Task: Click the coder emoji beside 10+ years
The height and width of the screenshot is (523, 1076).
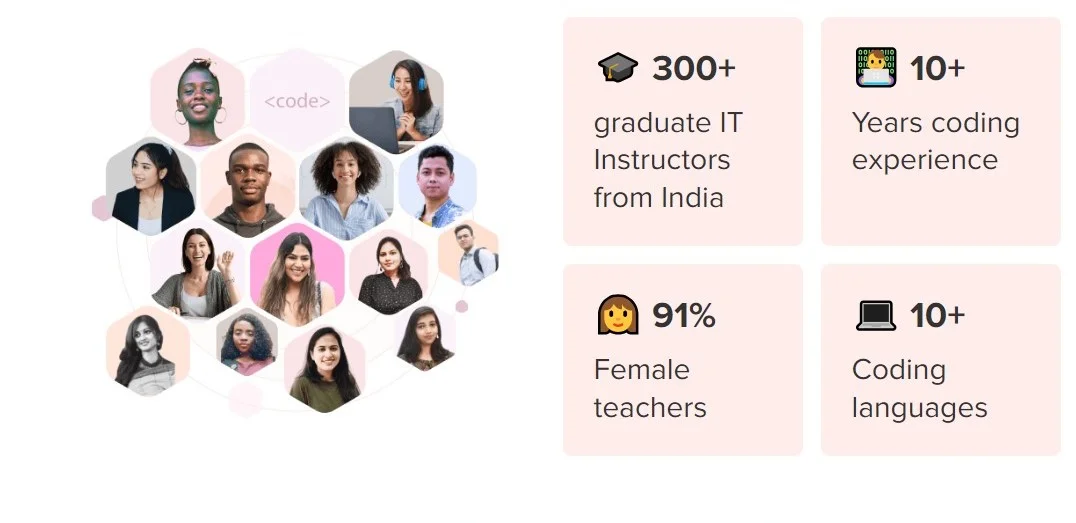Action: (x=876, y=68)
